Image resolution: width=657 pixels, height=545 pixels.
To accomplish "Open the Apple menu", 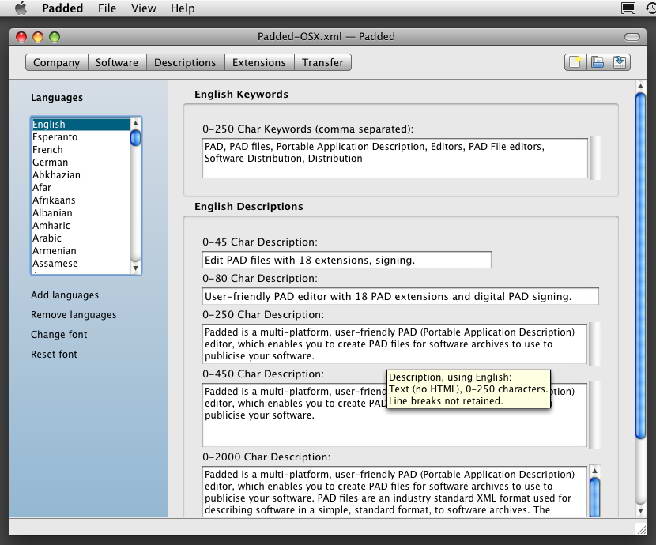I will coord(21,8).
